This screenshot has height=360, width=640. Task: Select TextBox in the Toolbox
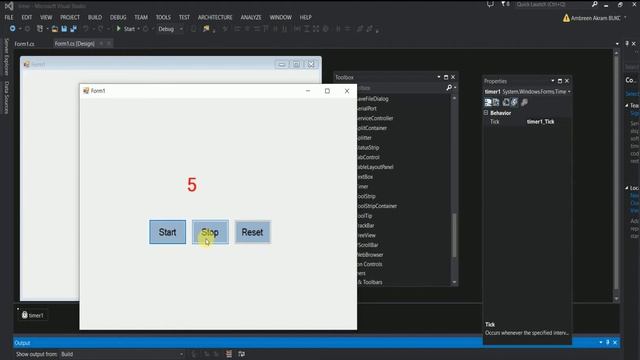(365, 177)
